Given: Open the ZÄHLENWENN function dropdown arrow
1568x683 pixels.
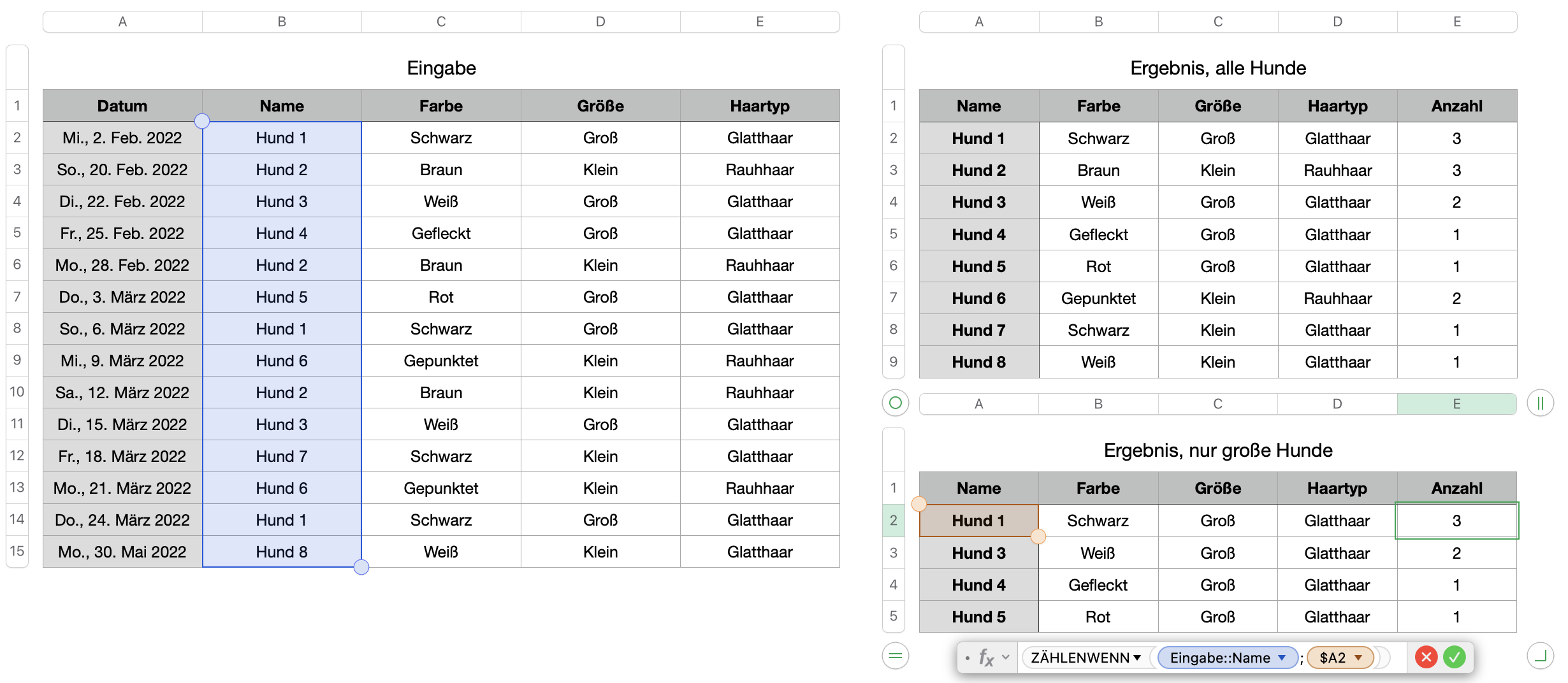Looking at the screenshot, I should (1137, 658).
